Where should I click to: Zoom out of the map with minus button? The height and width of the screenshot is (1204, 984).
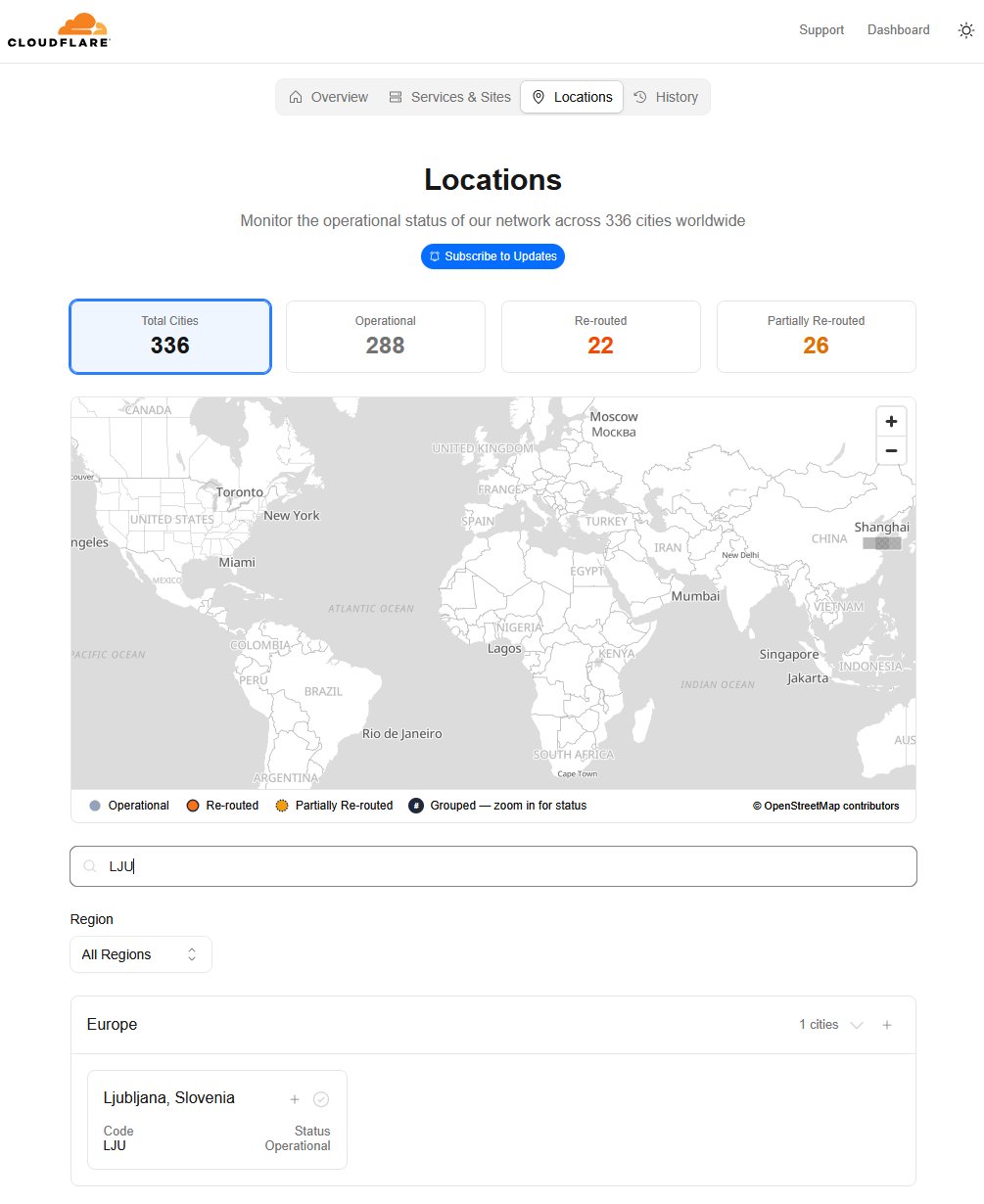891,450
